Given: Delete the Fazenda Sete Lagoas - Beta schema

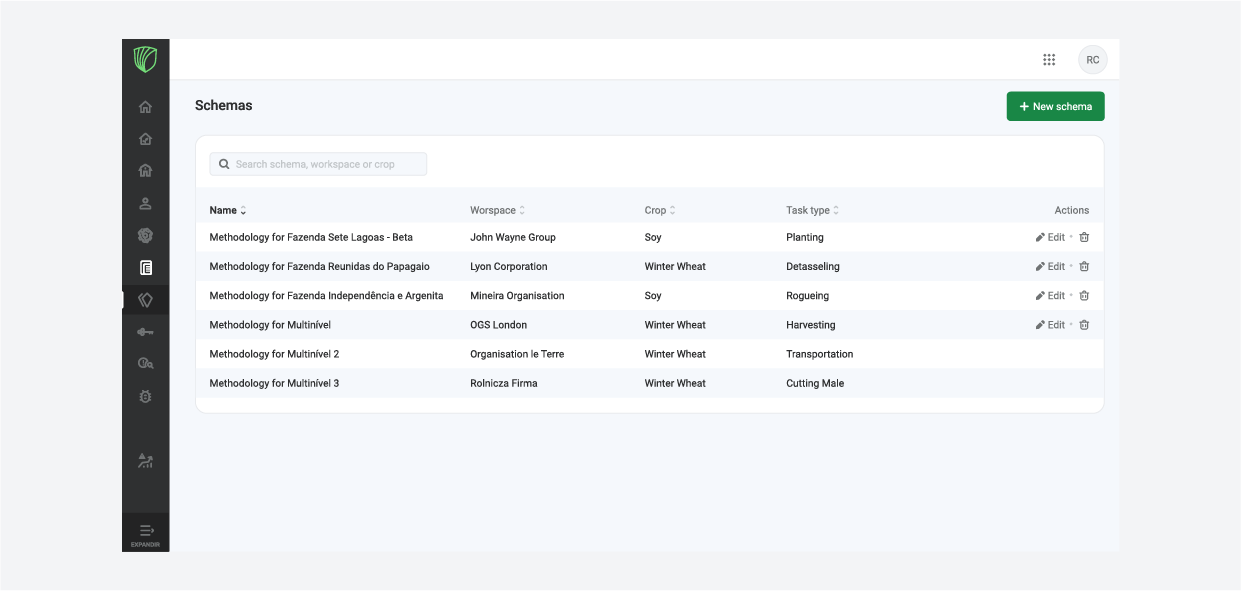Looking at the screenshot, I should pyautogui.click(x=1084, y=238).
